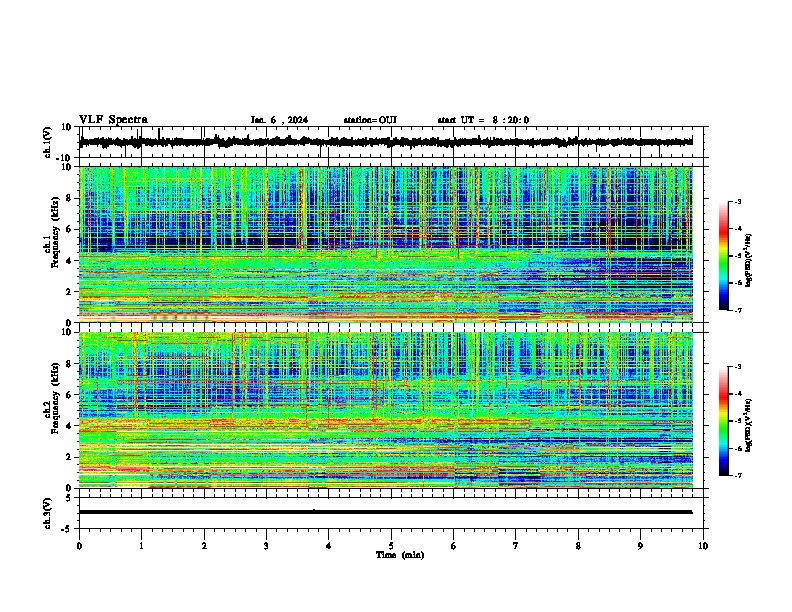Click the ch.2 spectrogram color scale bar
The height and width of the screenshot is (612, 792).
click(x=723, y=421)
